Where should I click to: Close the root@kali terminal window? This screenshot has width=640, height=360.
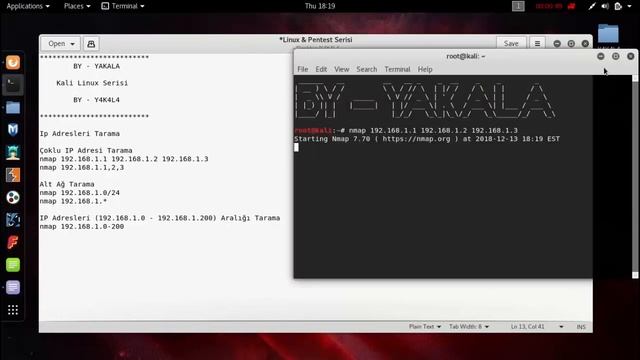[631, 56]
